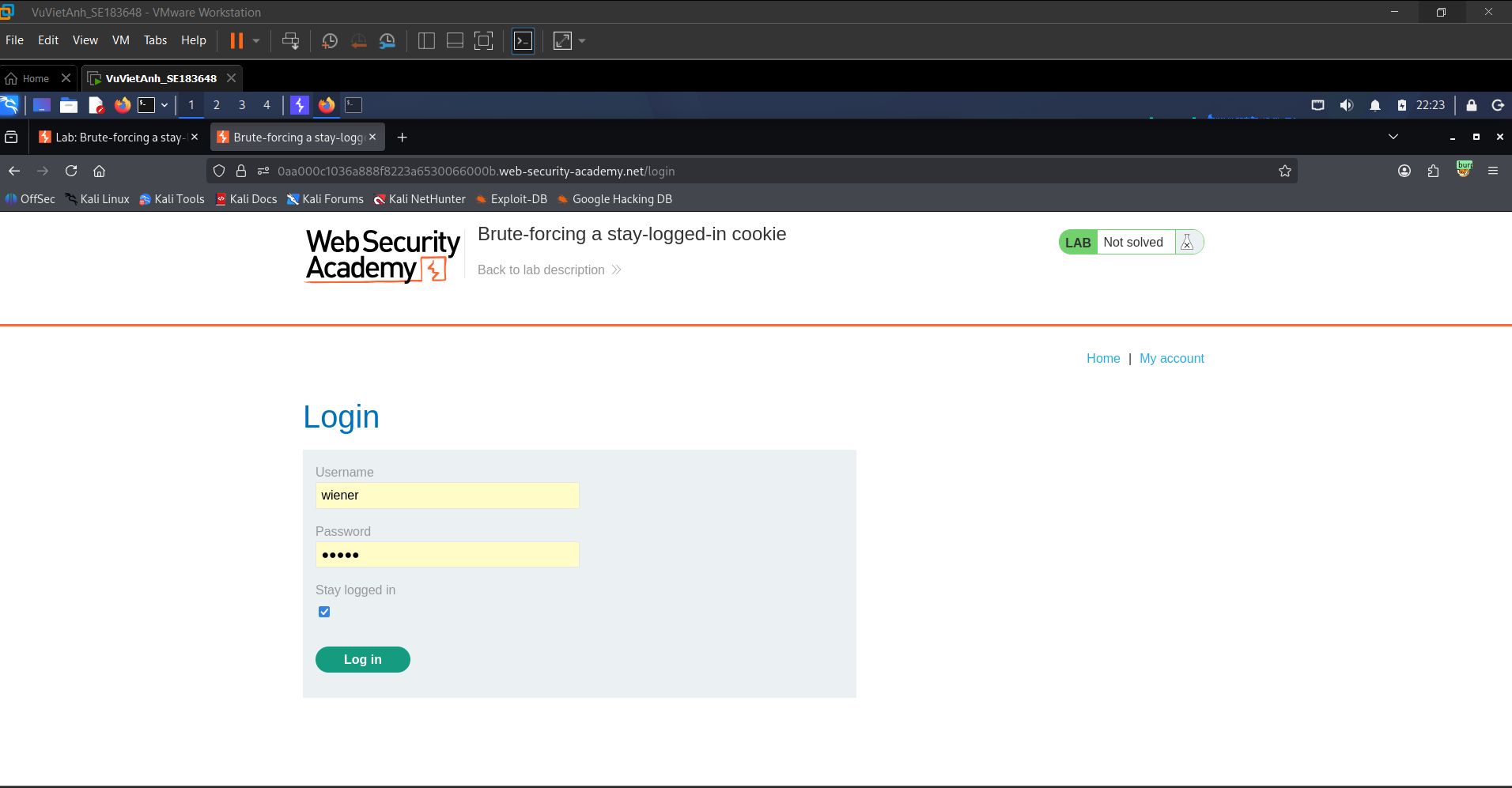
Task: Reload the current page
Action: tap(71, 171)
